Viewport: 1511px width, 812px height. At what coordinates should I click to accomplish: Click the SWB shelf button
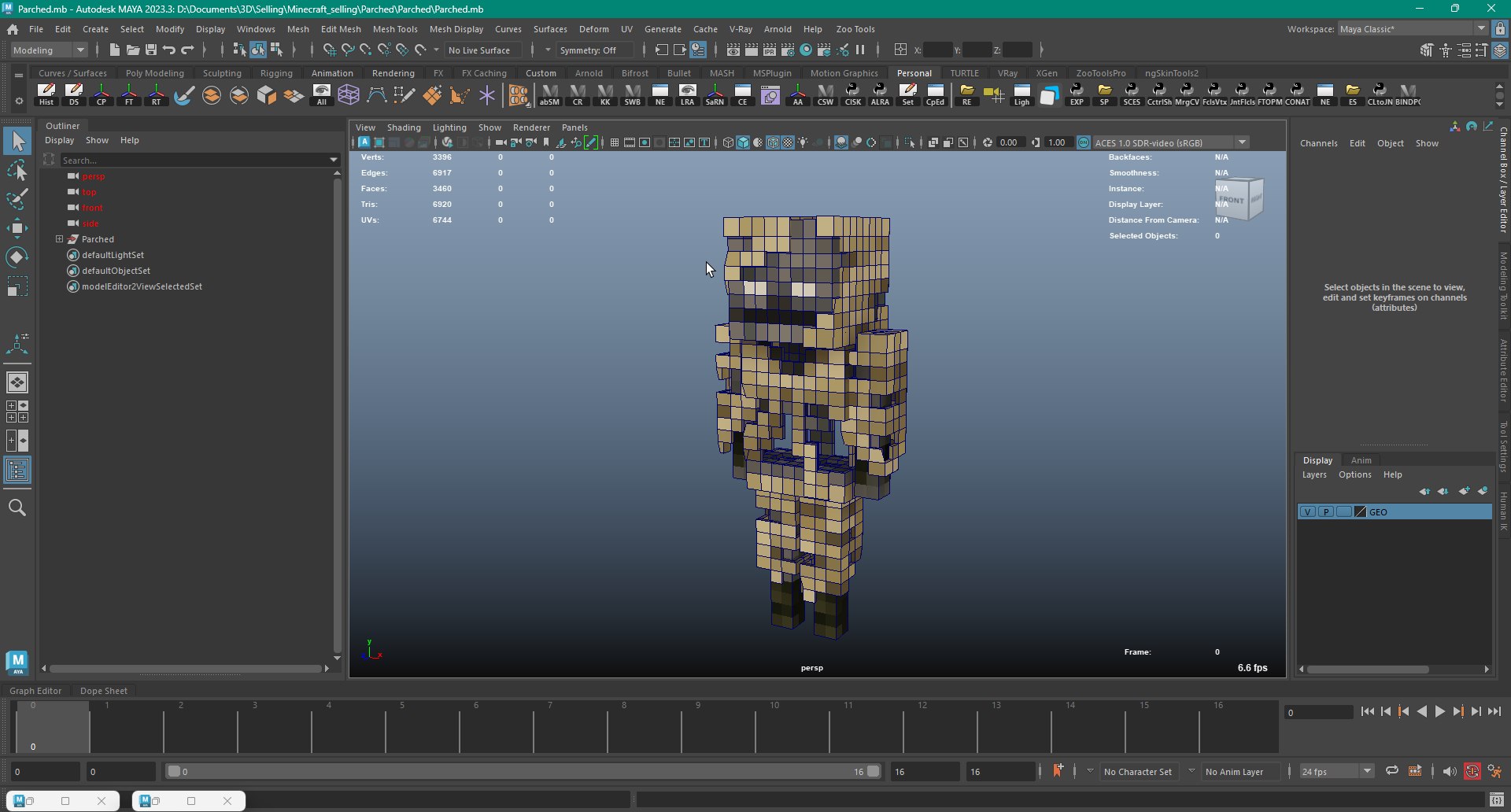pos(633,94)
